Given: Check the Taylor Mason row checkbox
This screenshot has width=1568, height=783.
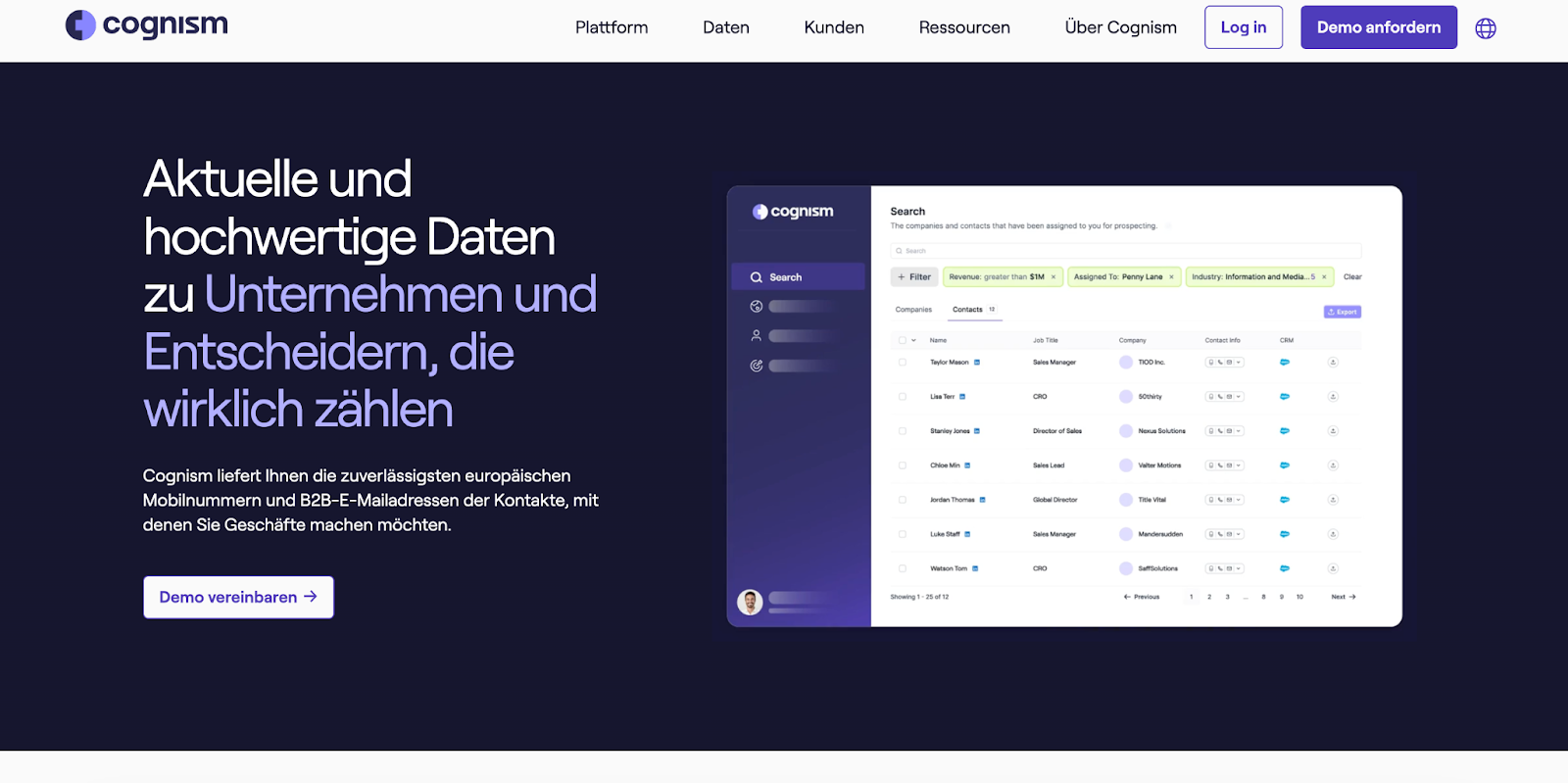Looking at the screenshot, I should pyautogui.click(x=903, y=363).
